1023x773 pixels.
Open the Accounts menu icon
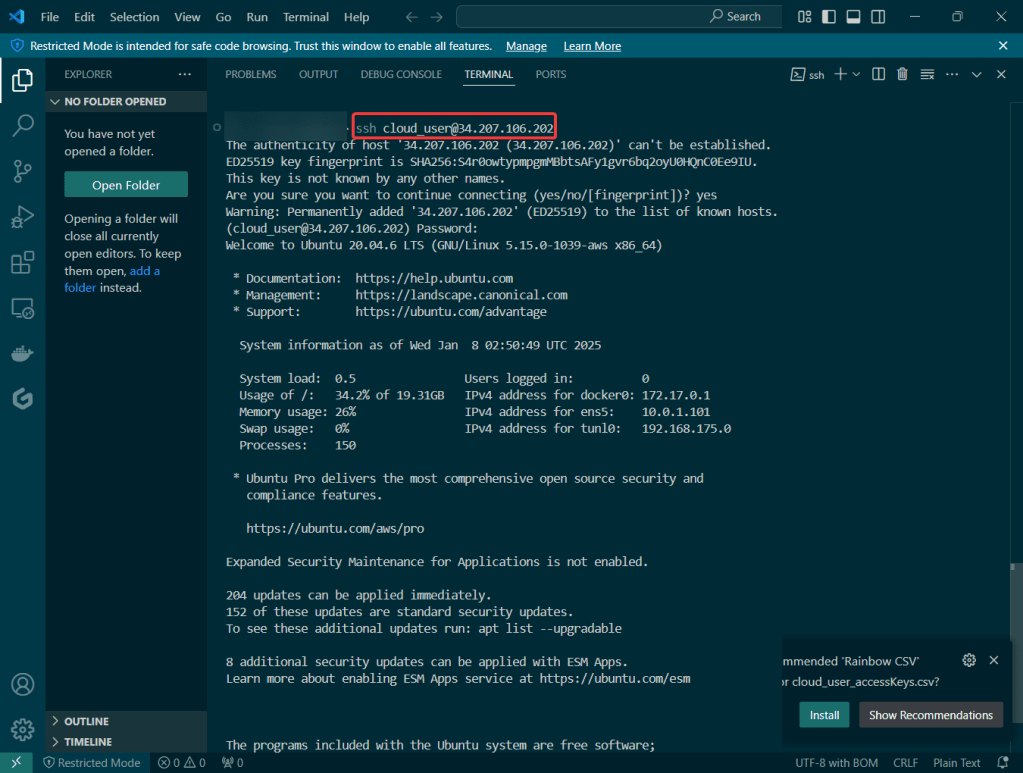pyautogui.click(x=22, y=685)
